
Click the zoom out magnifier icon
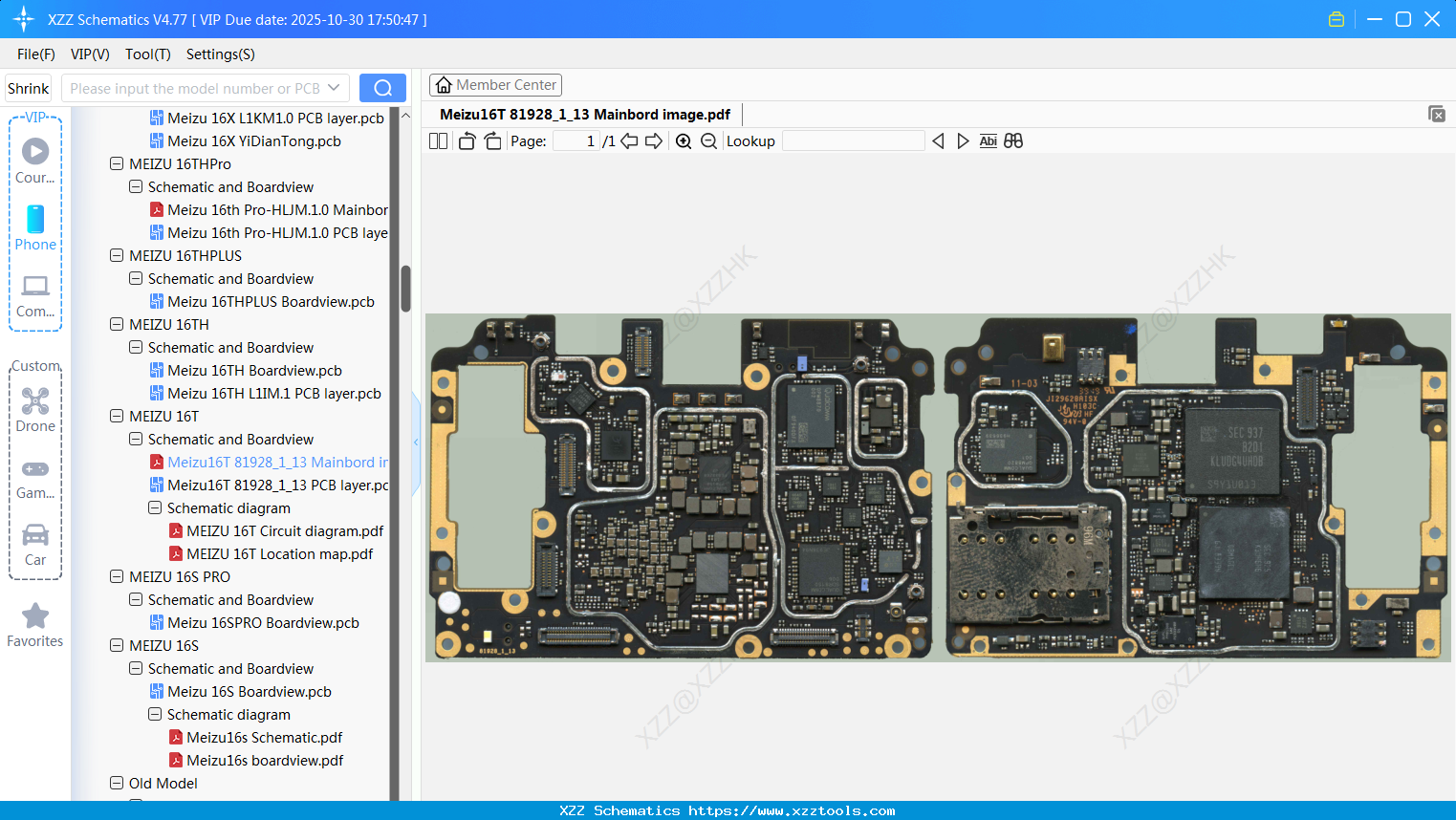click(708, 141)
